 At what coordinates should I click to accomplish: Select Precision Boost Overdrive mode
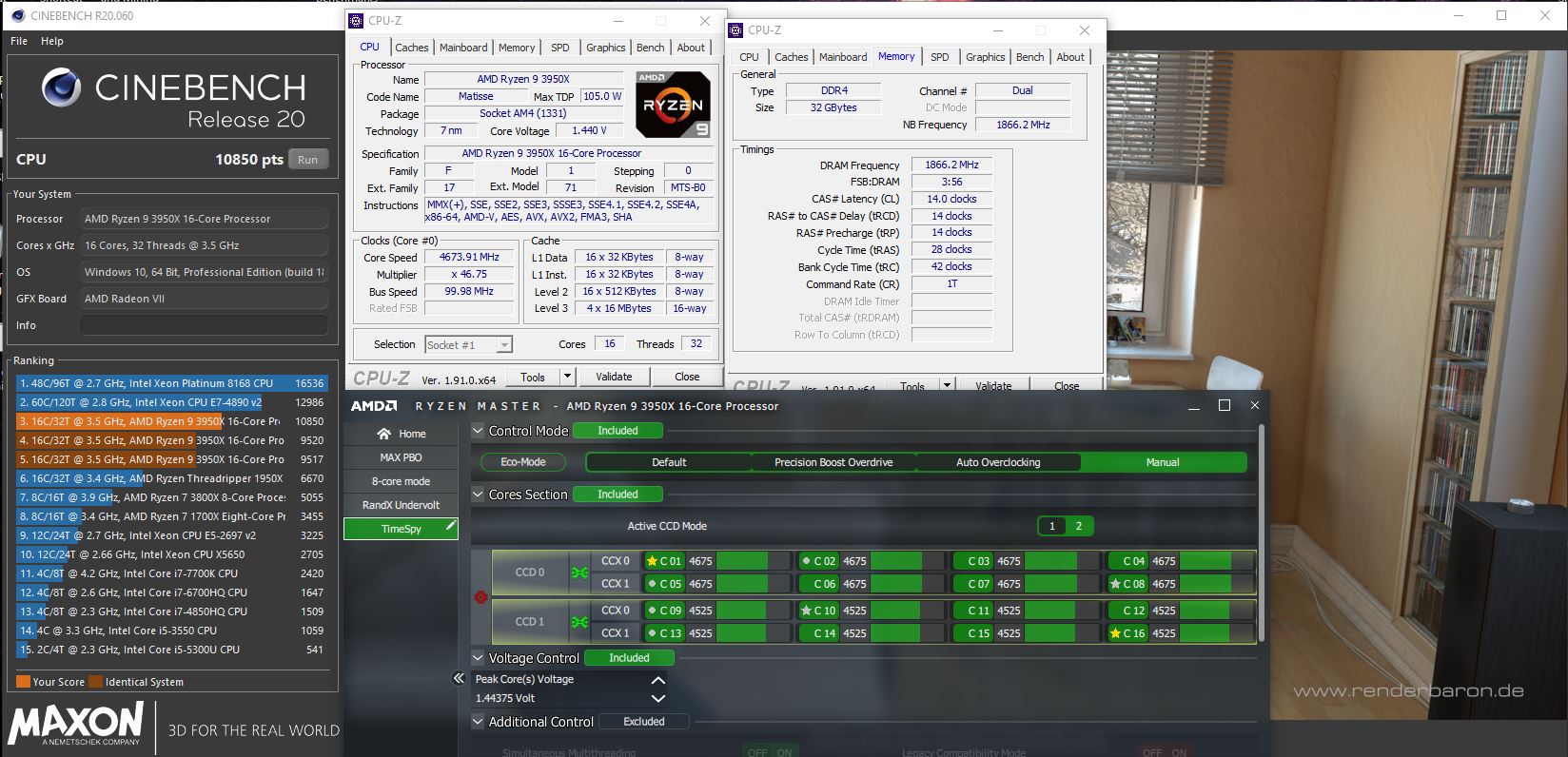coord(833,462)
